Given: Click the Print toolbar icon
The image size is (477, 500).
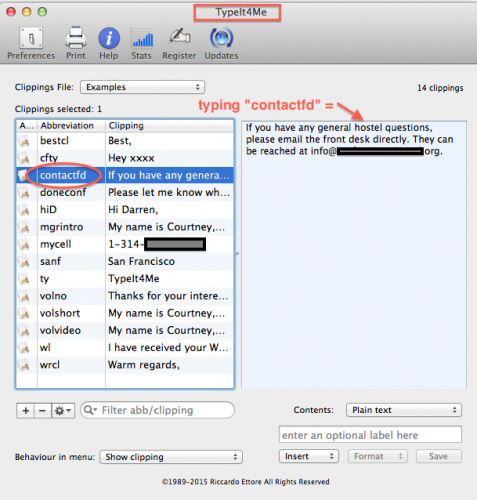Looking at the screenshot, I should [76, 44].
